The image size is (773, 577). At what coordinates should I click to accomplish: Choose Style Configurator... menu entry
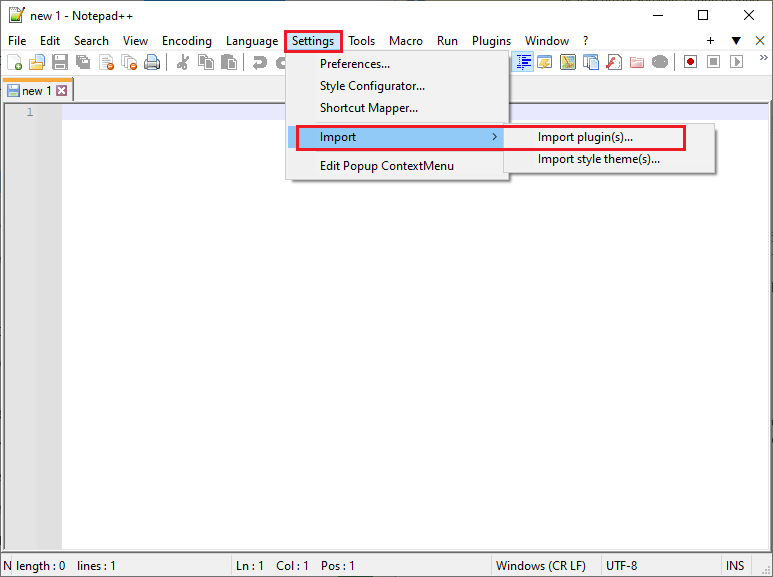(x=398, y=86)
